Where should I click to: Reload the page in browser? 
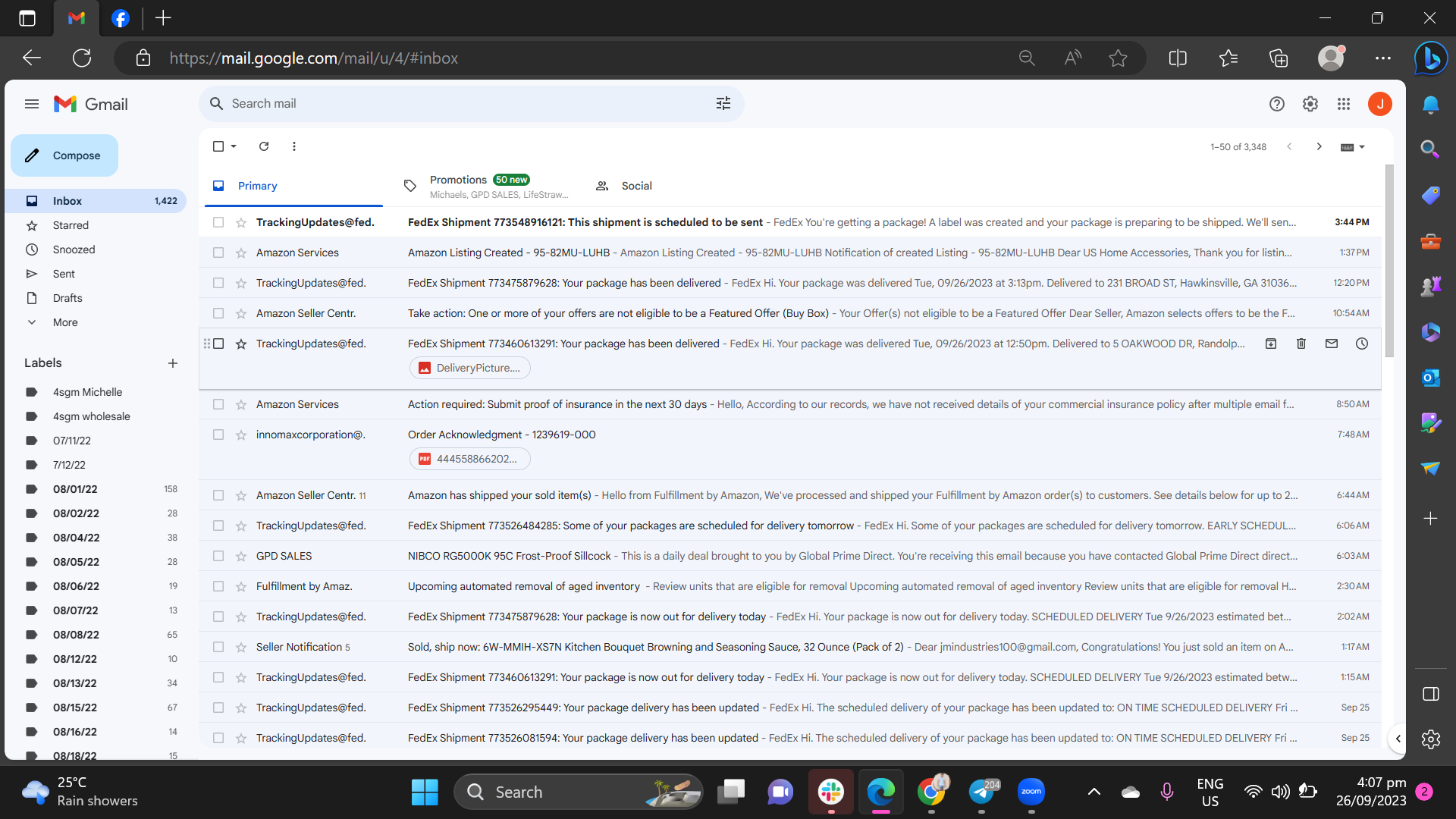click(82, 58)
